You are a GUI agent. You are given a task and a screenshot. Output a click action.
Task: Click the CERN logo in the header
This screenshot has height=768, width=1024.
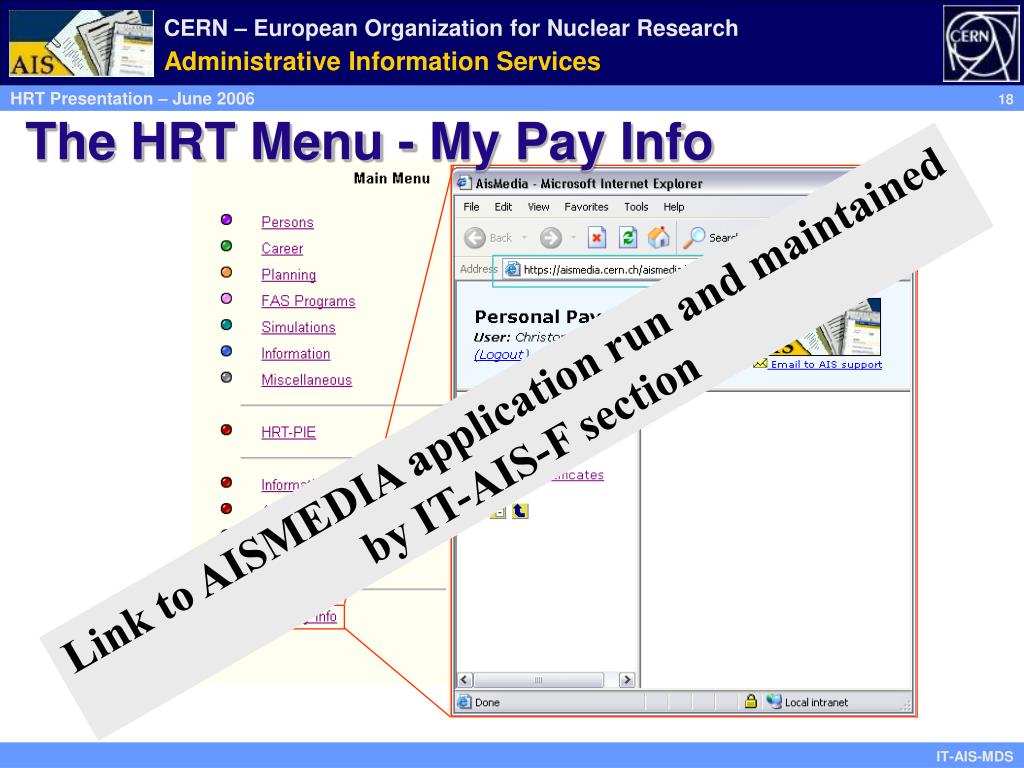pyautogui.click(x=981, y=43)
